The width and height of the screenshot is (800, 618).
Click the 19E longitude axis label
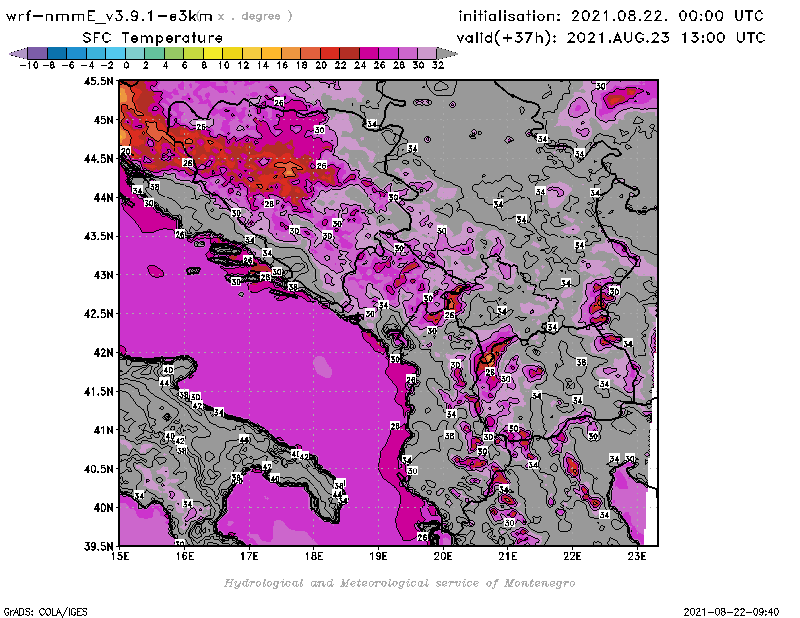coord(379,556)
